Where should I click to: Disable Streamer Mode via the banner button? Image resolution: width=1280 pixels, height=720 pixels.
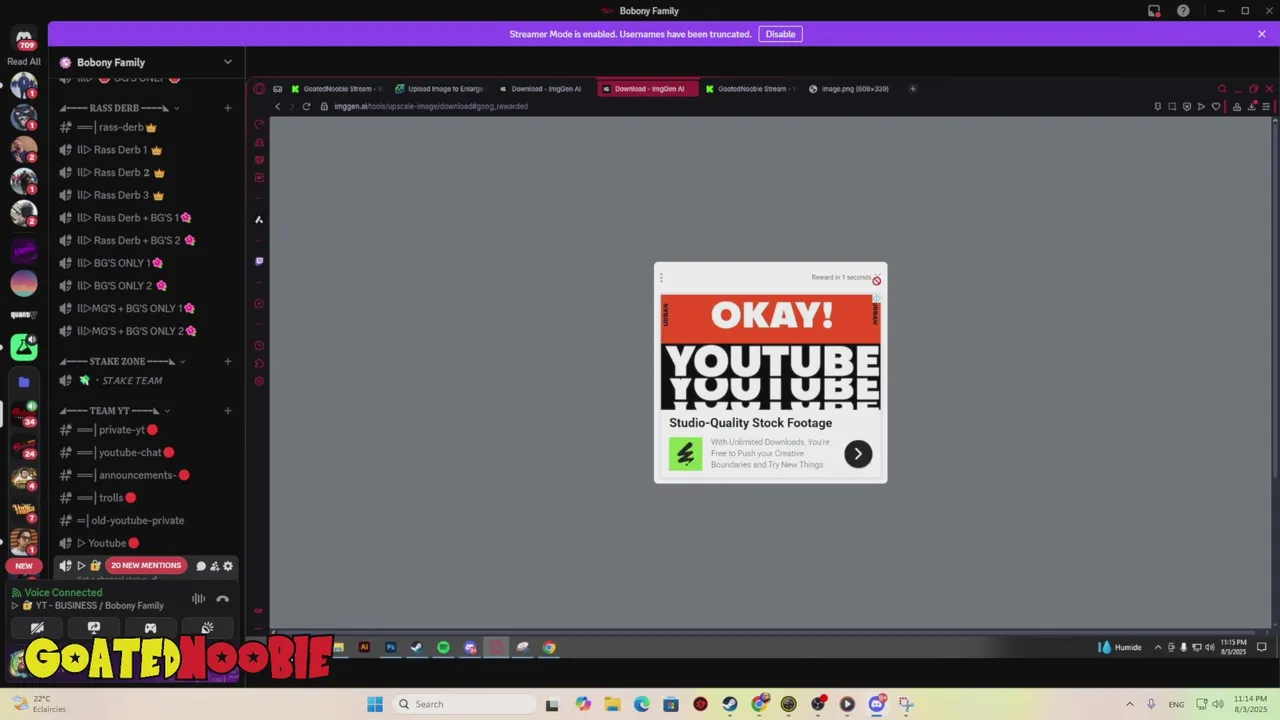[780, 34]
